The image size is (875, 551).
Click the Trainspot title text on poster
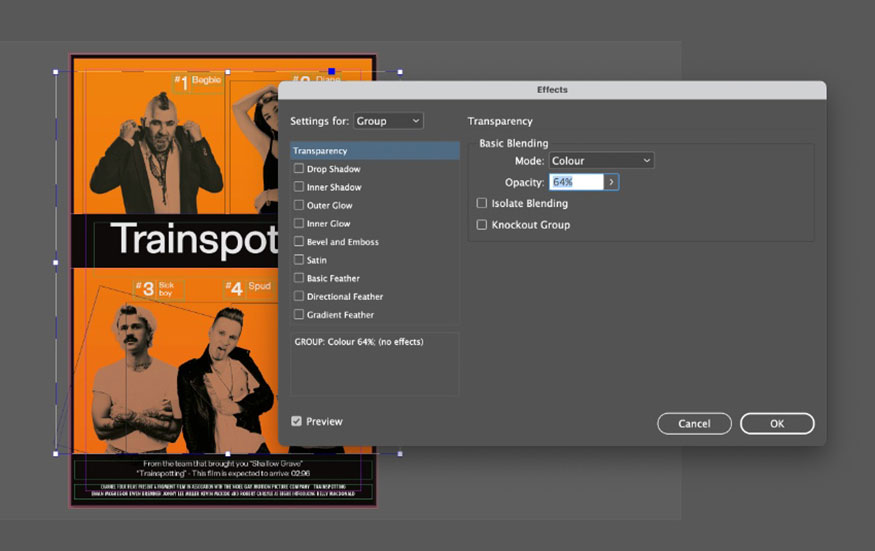[x=194, y=239]
